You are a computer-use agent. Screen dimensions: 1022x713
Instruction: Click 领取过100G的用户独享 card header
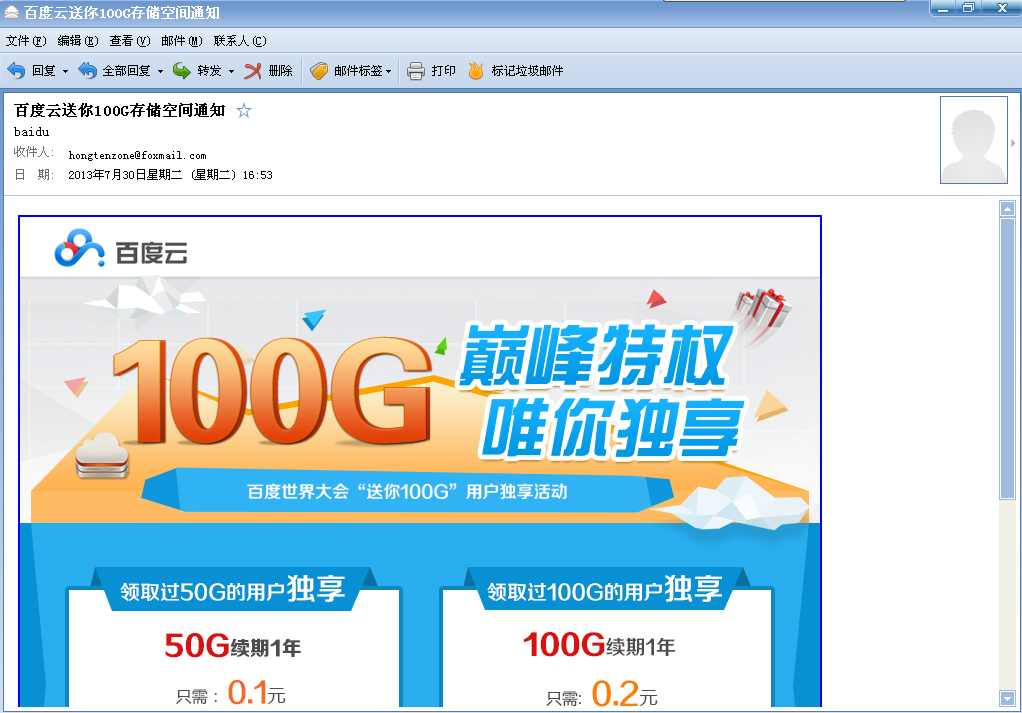click(x=605, y=590)
